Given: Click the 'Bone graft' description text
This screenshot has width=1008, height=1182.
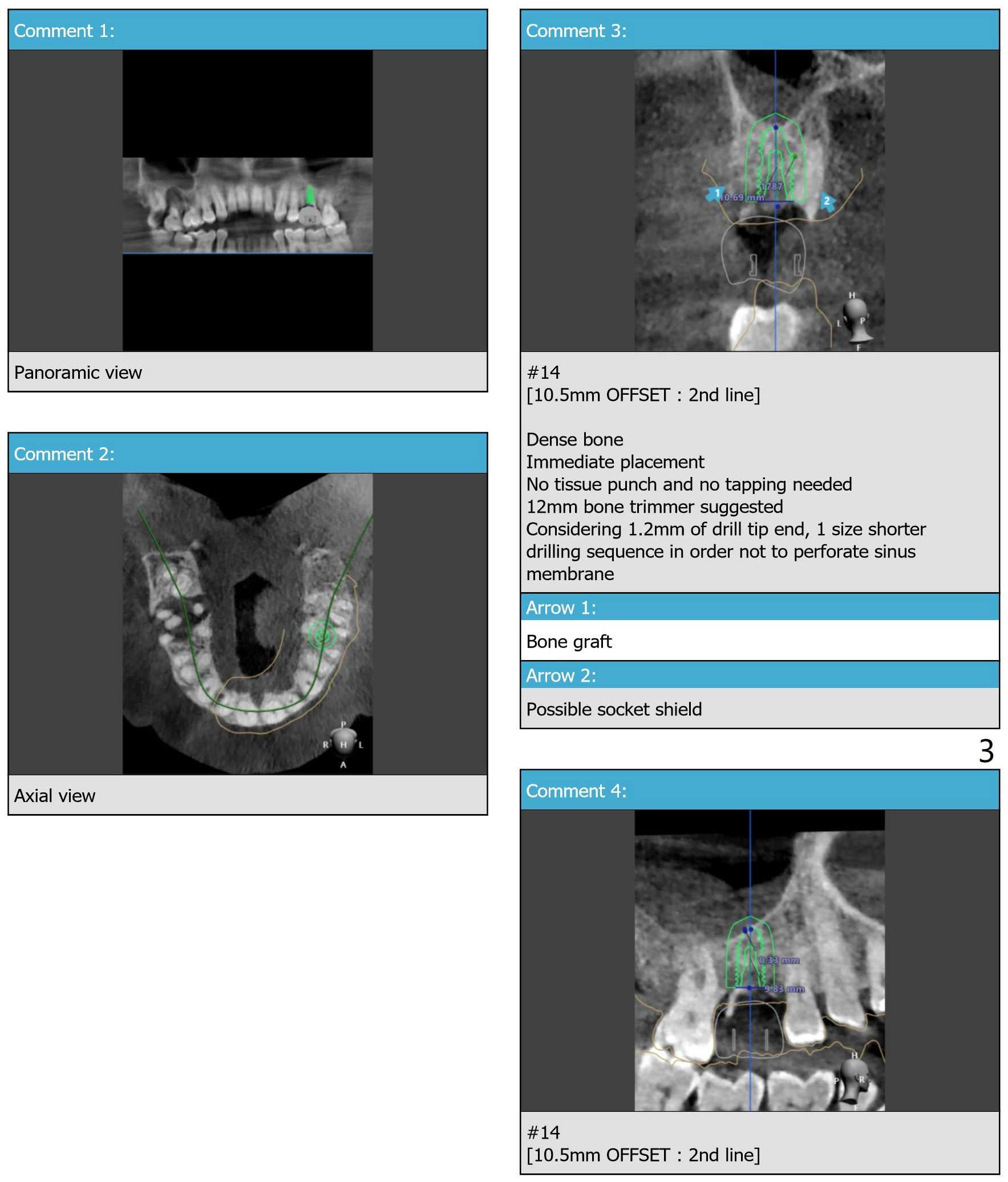Looking at the screenshot, I should [x=569, y=642].
